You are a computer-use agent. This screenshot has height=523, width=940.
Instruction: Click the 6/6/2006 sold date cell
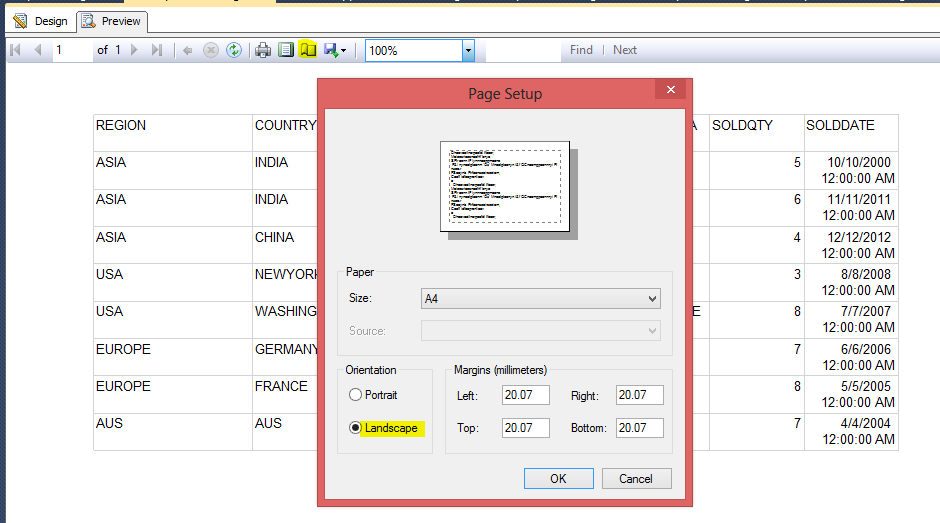click(x=851, y=357)
